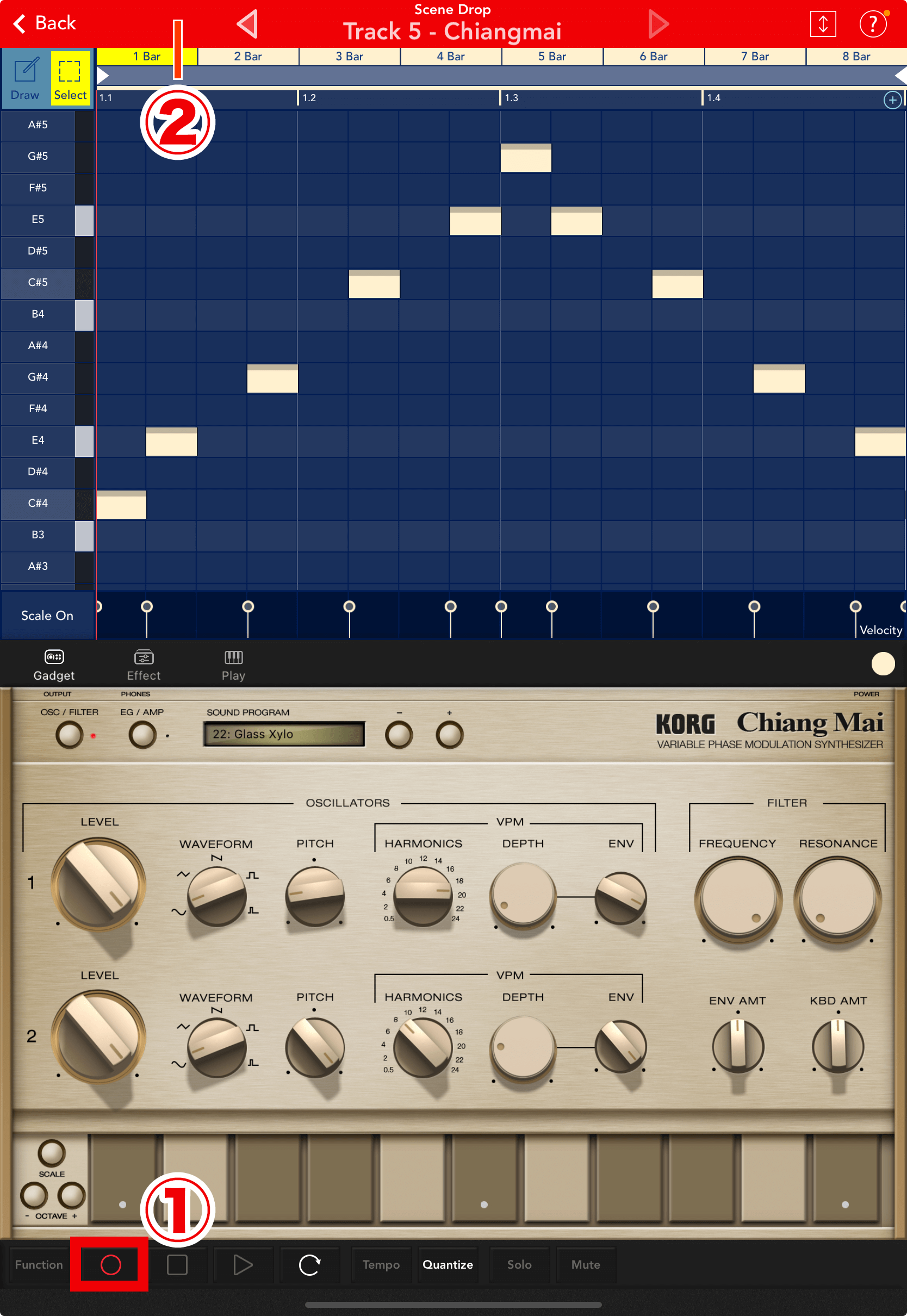The image size is (907, 1316).
Task: Adjust oscillator 1 LEVEL knob
Action: (98, 884)
